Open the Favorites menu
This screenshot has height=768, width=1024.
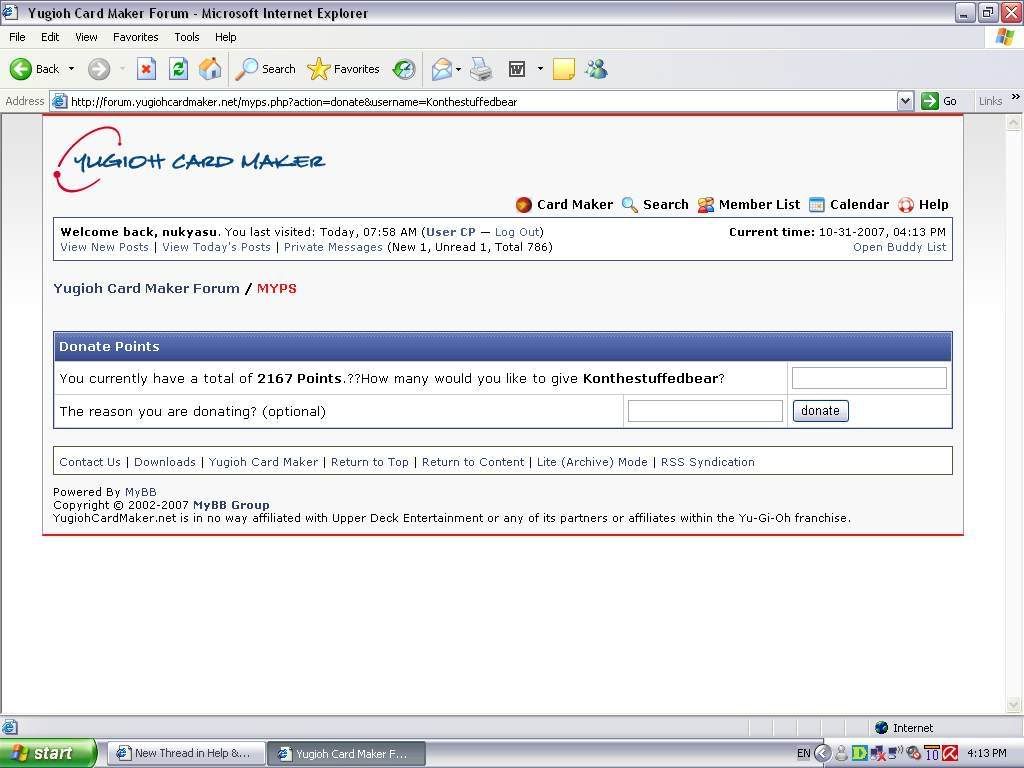(x=135, y=37)
